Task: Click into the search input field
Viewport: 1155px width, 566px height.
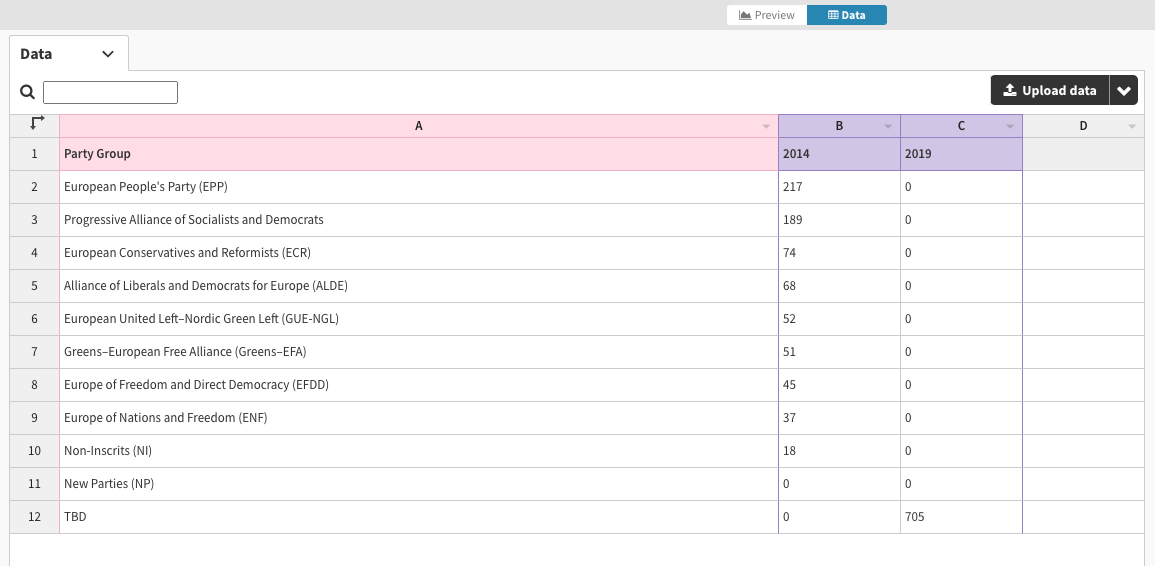Action: tap(110, 92)
